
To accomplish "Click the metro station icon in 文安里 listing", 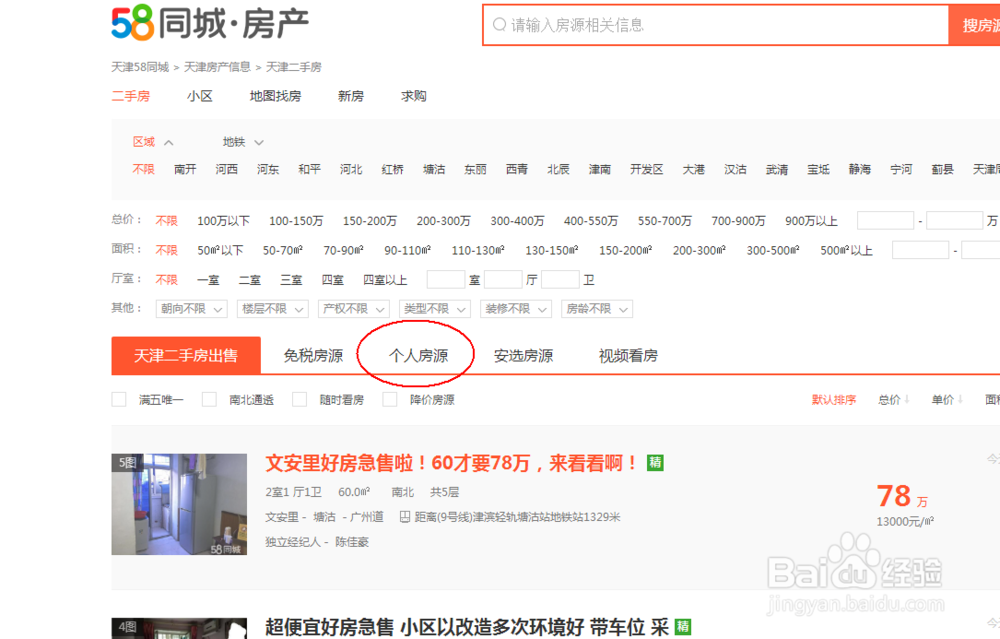I will coord(404,517).
